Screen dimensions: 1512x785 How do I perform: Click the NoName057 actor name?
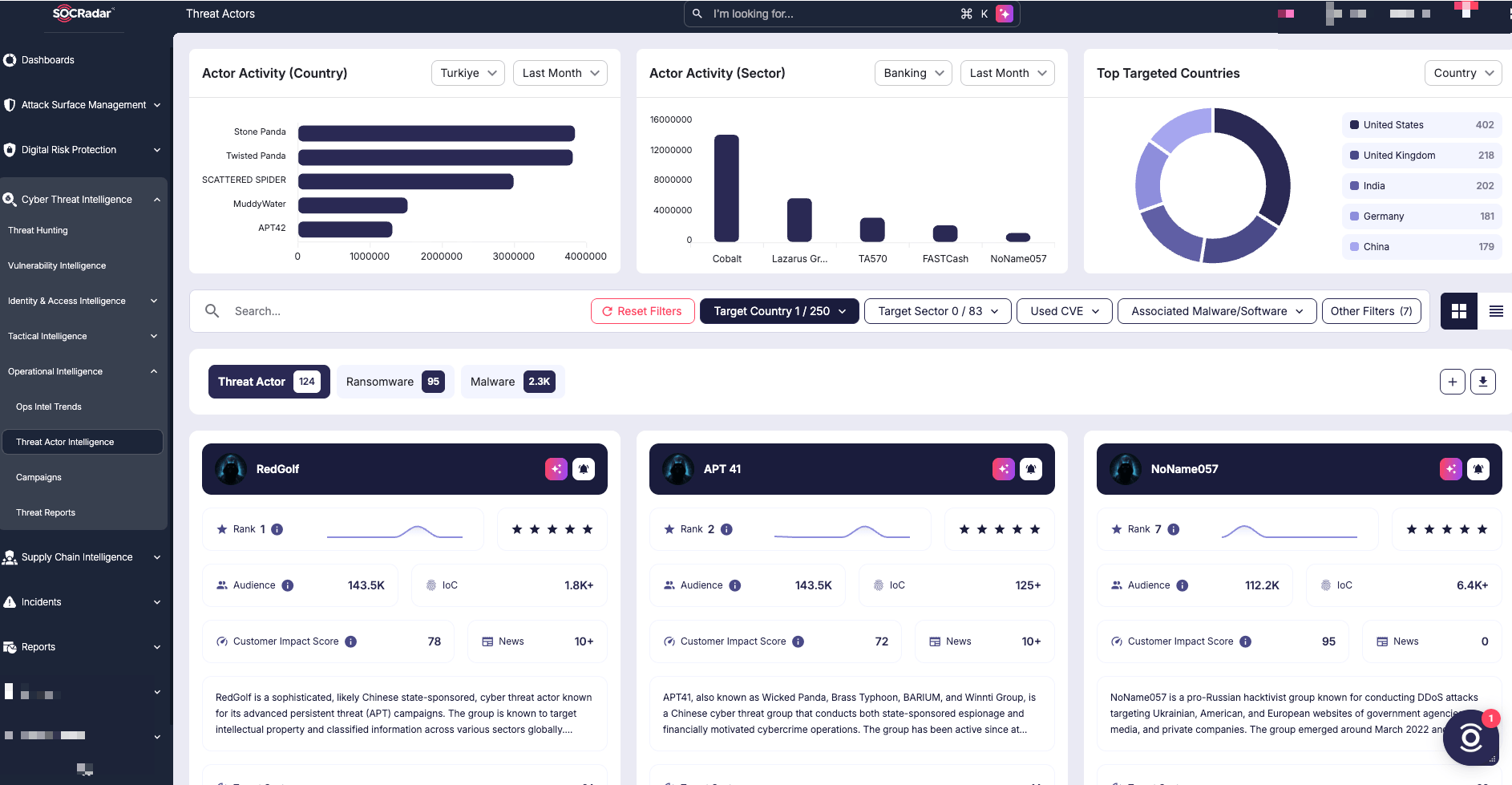[x=1184, y=469]
